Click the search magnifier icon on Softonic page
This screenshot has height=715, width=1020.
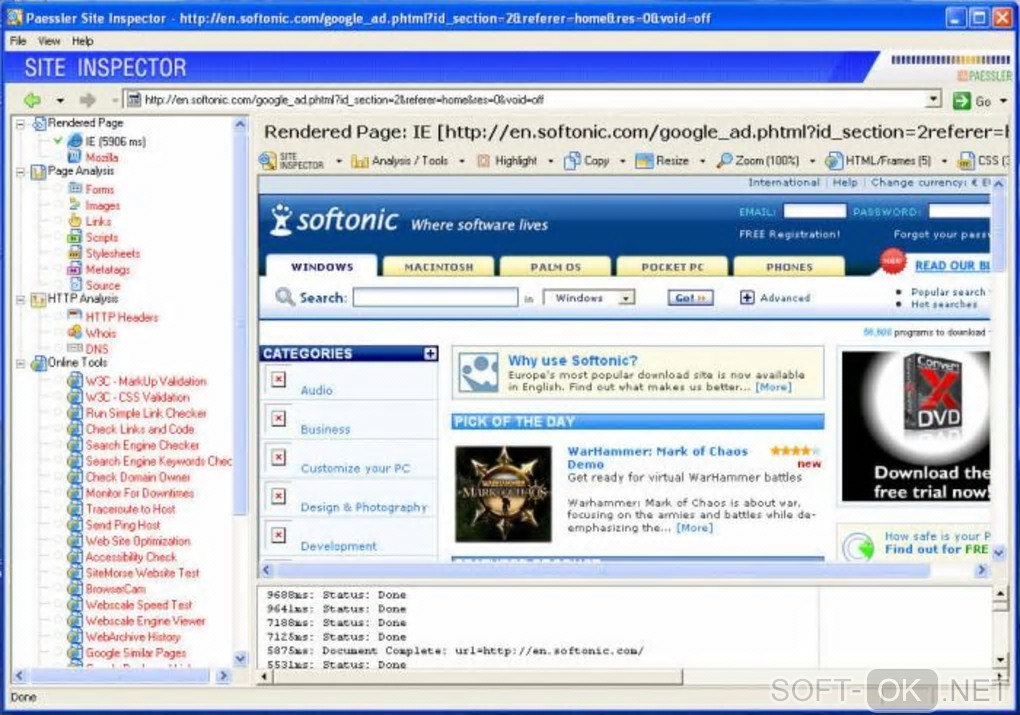(284, 297)
